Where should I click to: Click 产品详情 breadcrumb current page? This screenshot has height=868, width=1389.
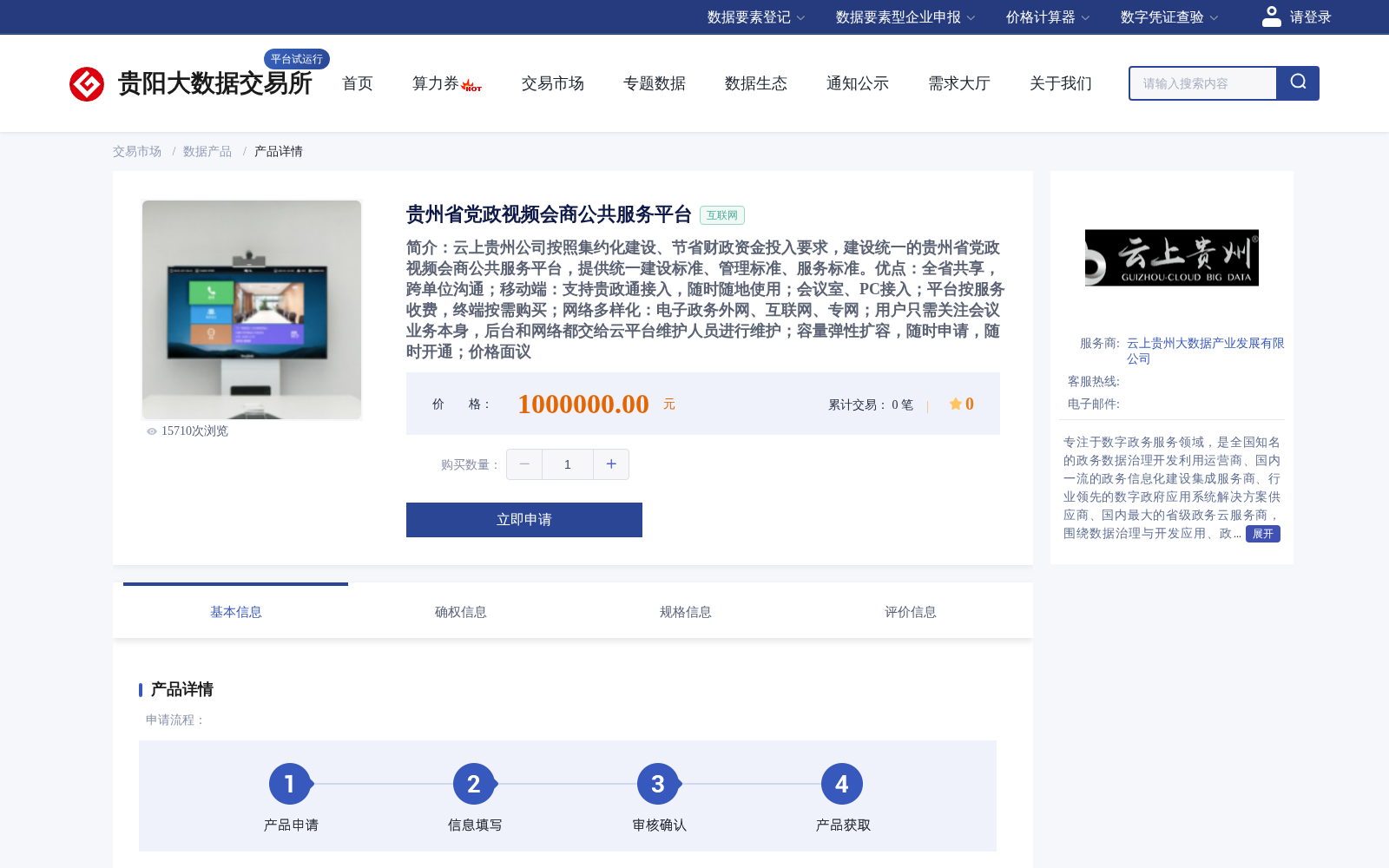[279, 151]
